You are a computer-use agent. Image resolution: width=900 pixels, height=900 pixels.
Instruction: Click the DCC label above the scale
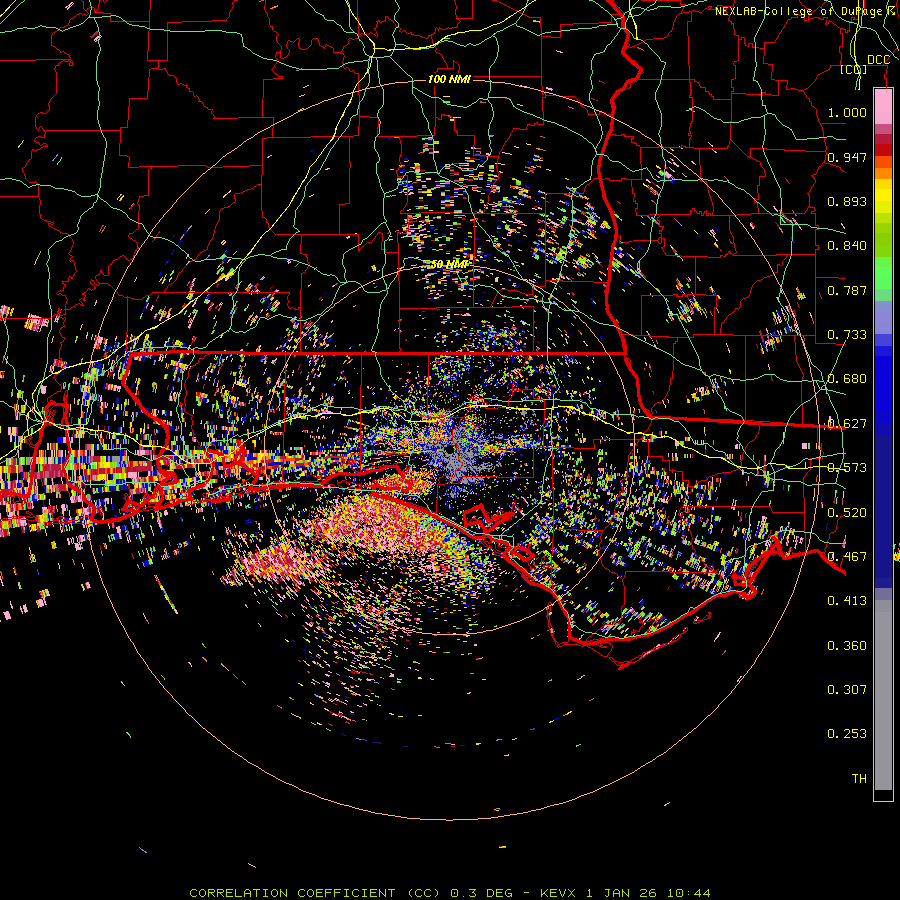(878, 60)
